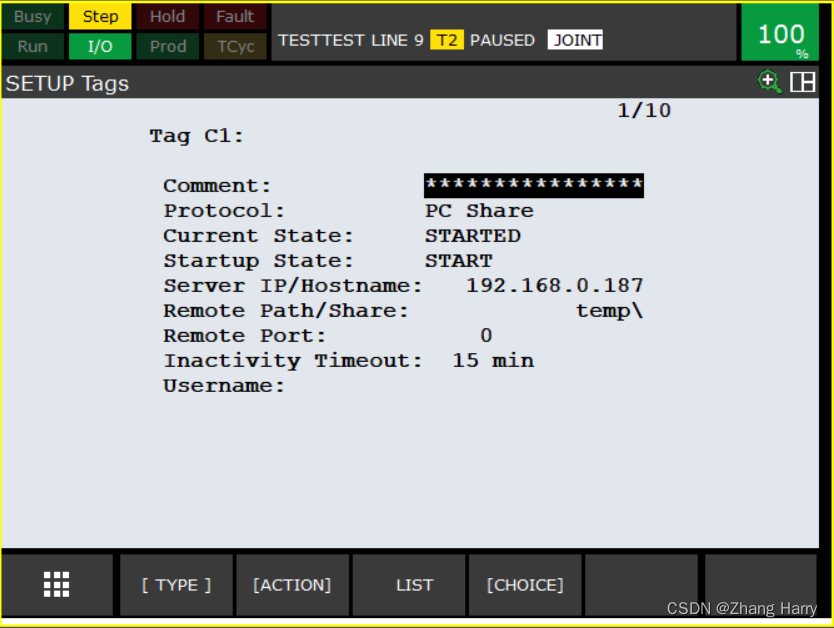Viewport: 834px width, 628px height.
Task: Click the Username: label
Action: pyautogui.click(x=224, y=386)
